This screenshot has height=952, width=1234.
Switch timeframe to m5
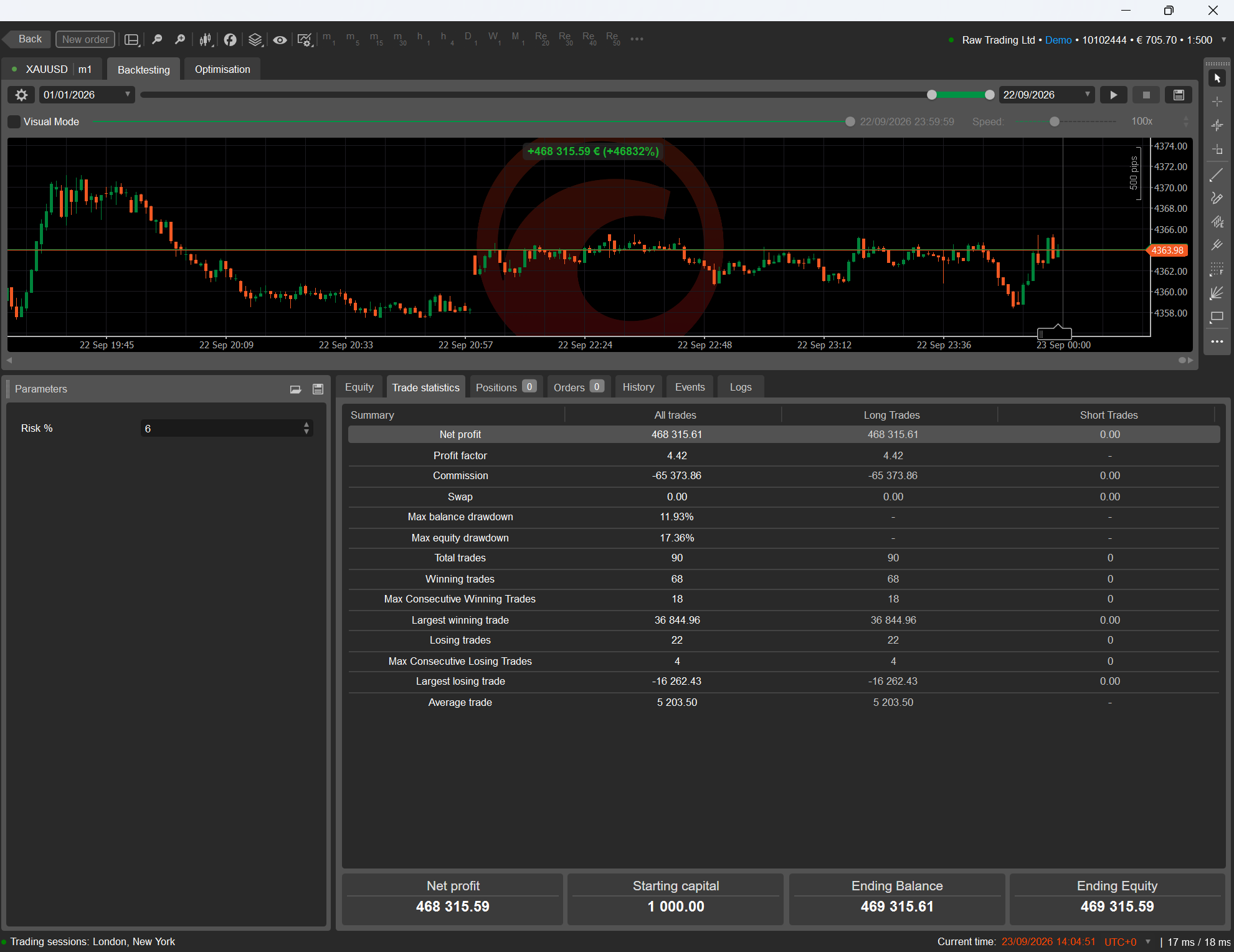353,39
